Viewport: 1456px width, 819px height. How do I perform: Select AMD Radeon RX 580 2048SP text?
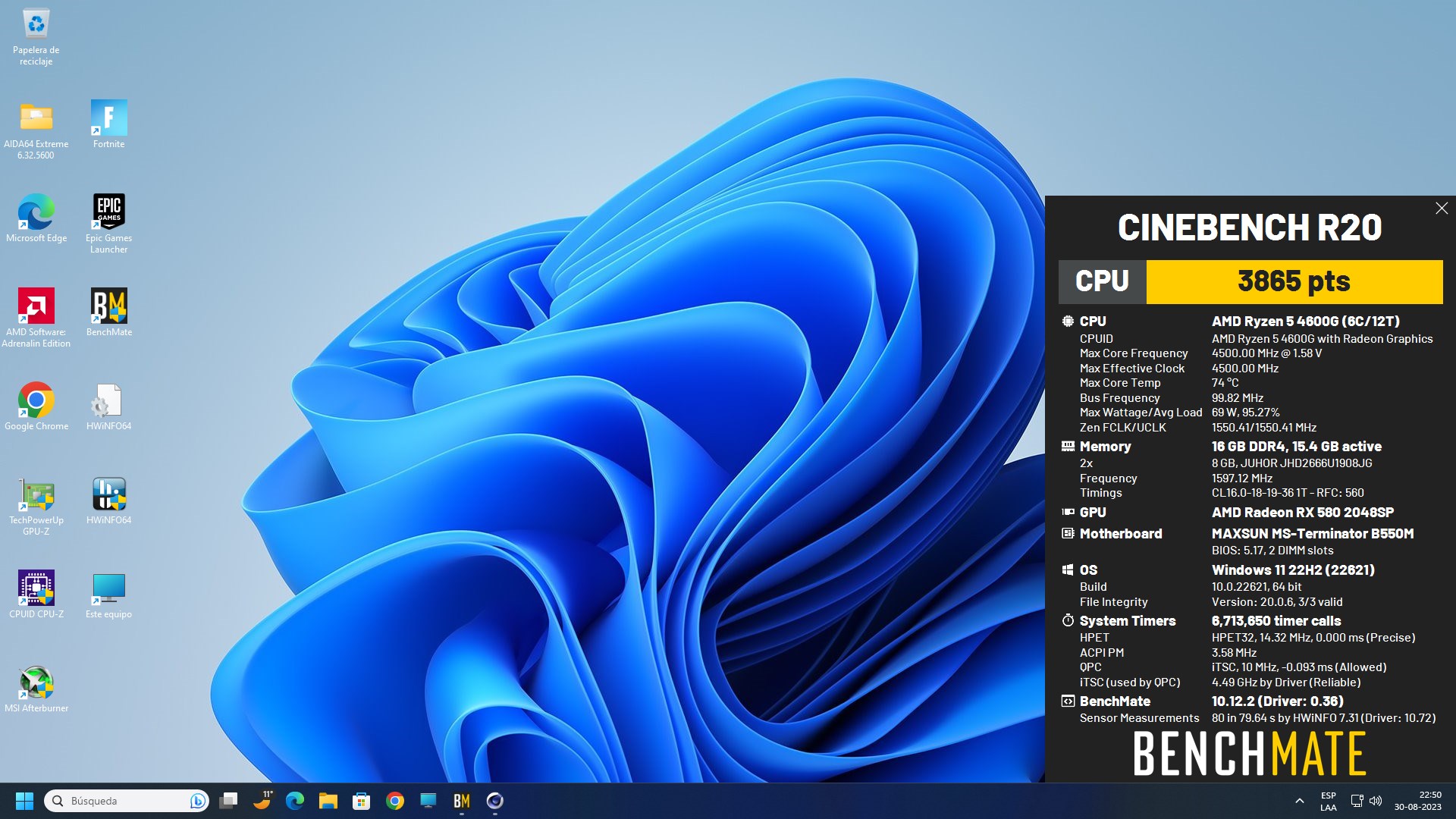(x=1303, y=513)
